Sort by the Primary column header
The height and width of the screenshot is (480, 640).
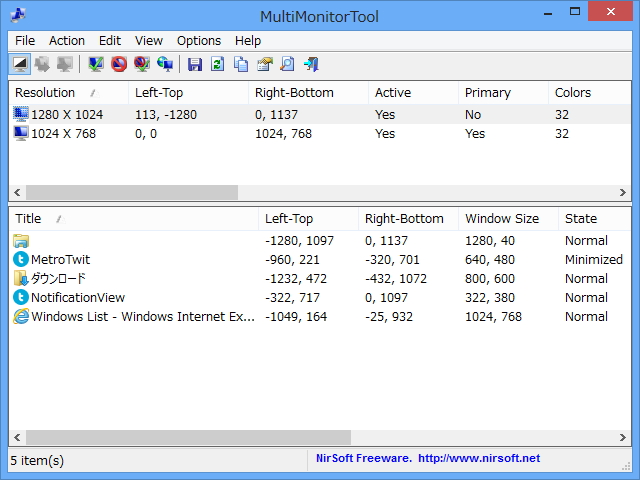(503, 93)
